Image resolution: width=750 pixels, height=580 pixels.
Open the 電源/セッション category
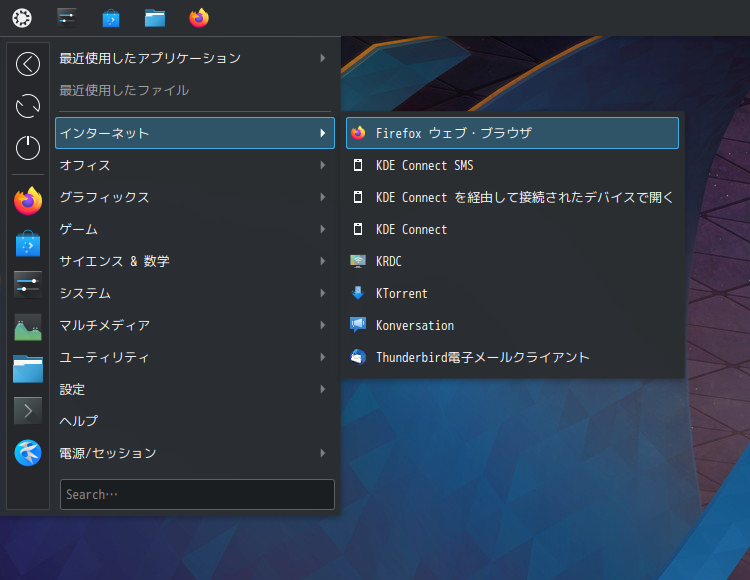click(195, 453)
